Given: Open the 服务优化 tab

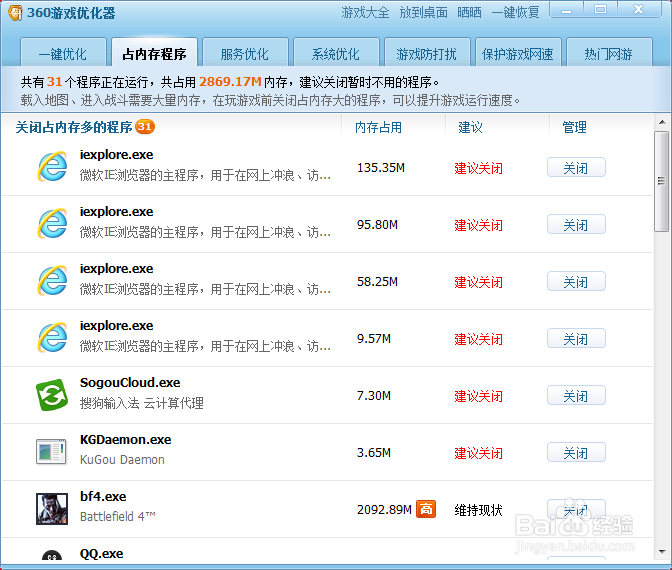Looking at the screenshot, I should pyautogui.click(x=245, y=53).
